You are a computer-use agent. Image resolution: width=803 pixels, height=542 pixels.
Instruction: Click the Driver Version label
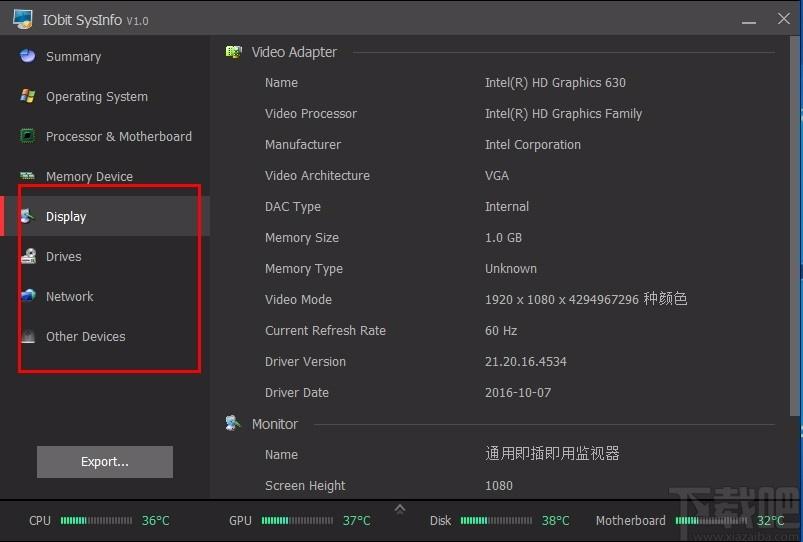[305, 362]
